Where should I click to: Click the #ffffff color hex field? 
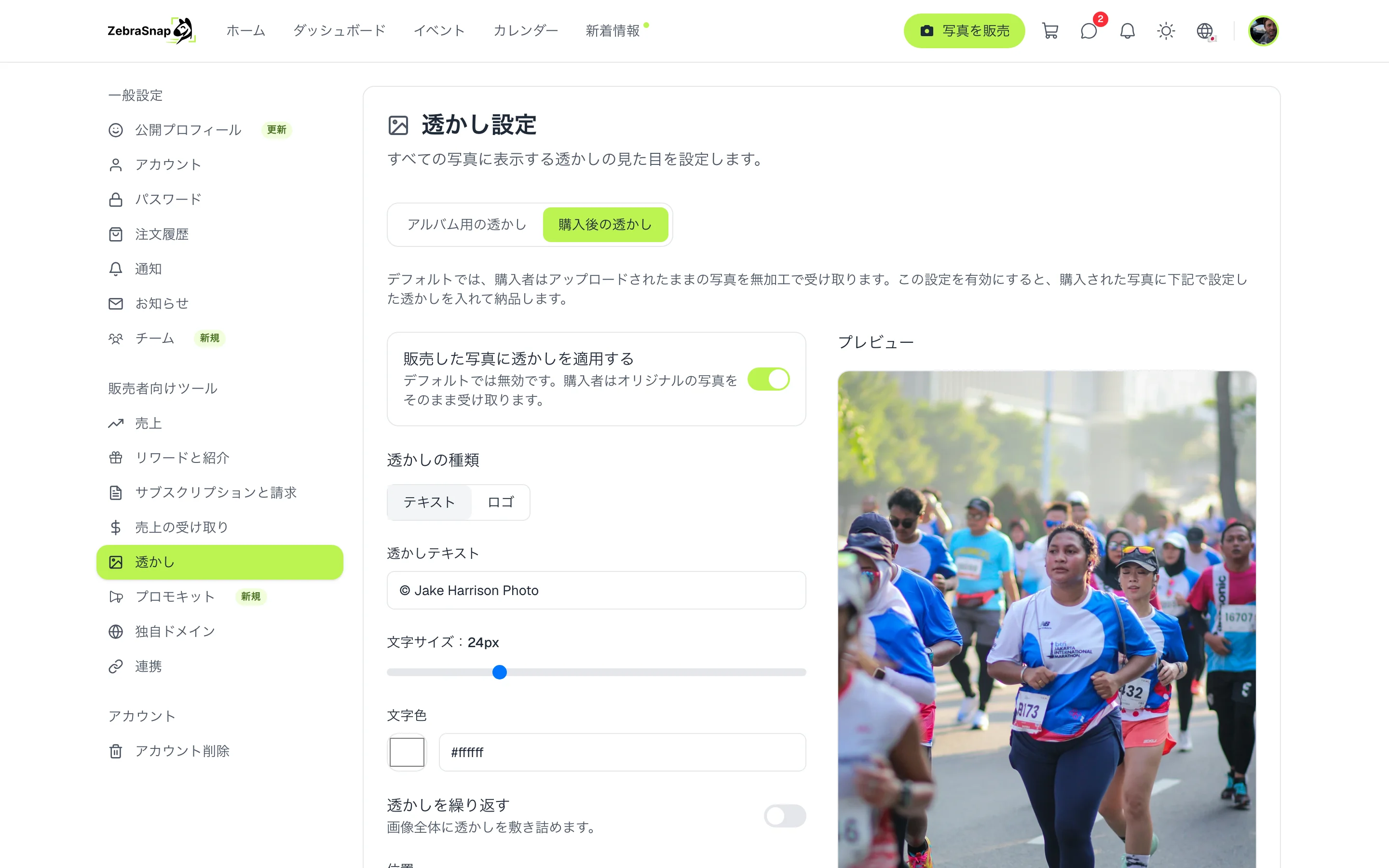point(622,752)
